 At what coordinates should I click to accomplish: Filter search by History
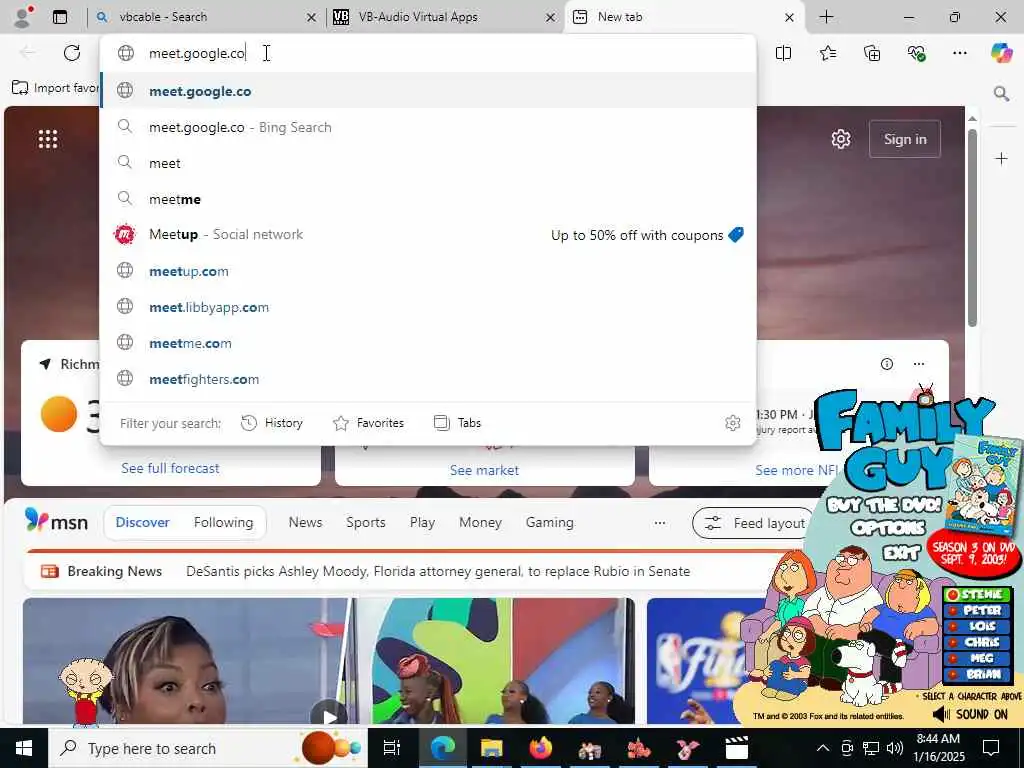(272, 423)
